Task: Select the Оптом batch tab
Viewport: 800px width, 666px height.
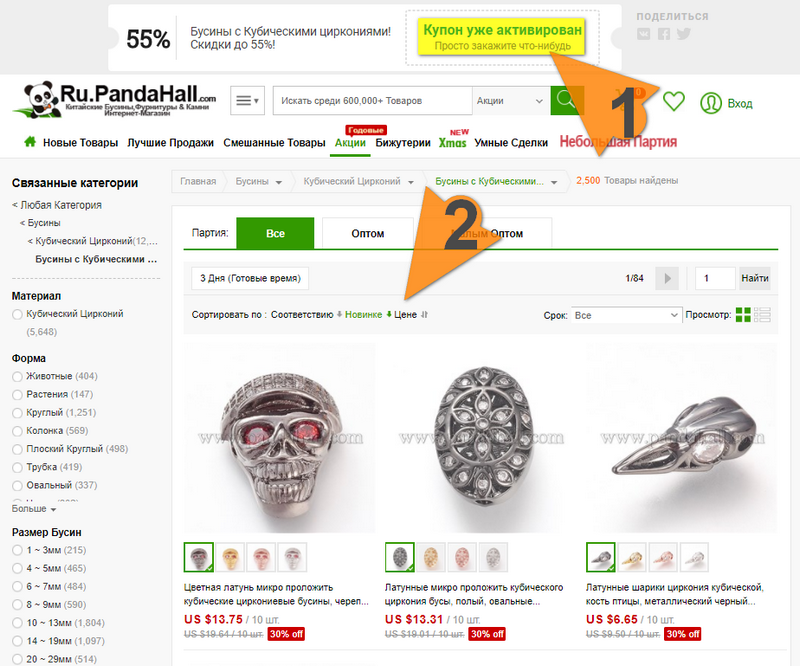Action: click(x=368, y=233)
